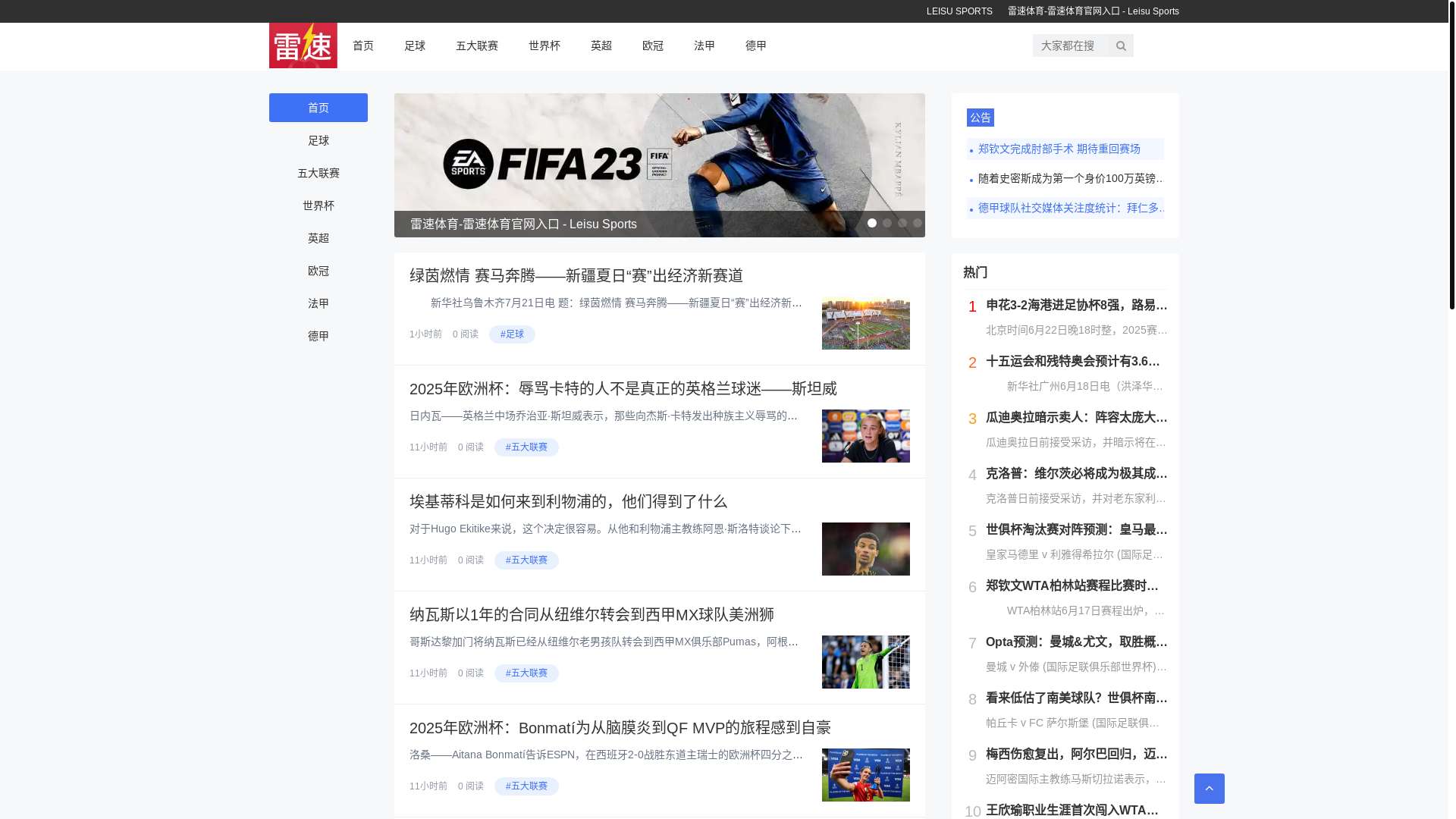Open hot item 9 梅西伤愈复出
Viewport: 1456px width, 819px height.
tap(1076, 754)
